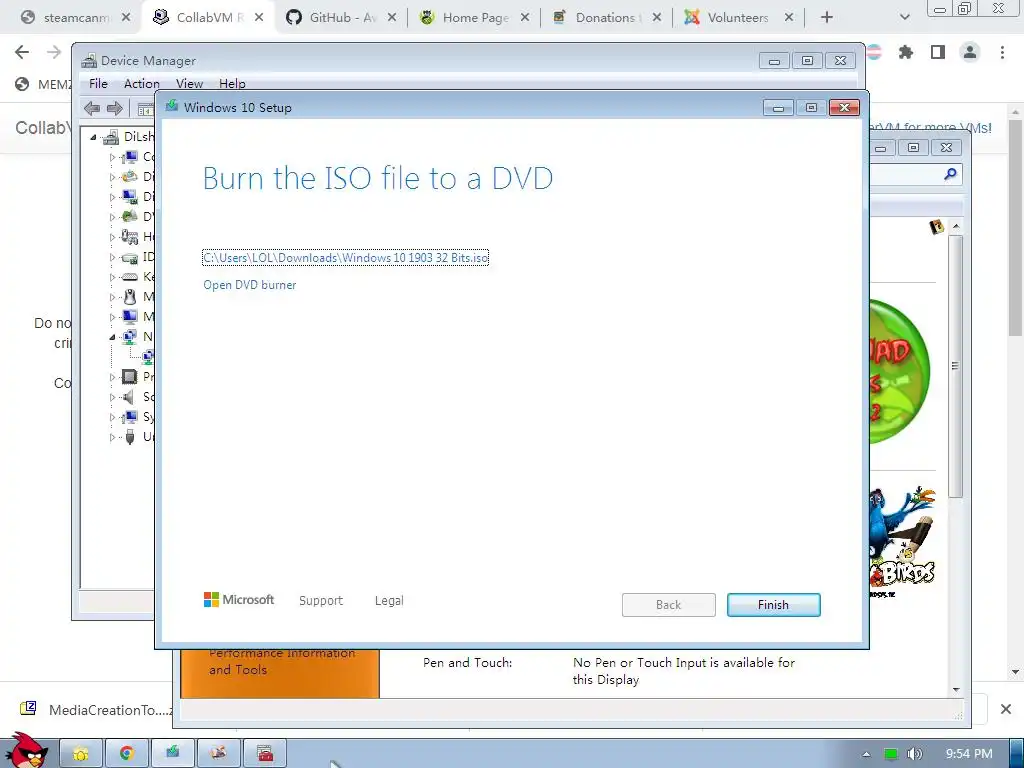Click the Microsoft logo in Setup
The image size is (1024, 768).
pyautogui.click(x=239, y=600)
